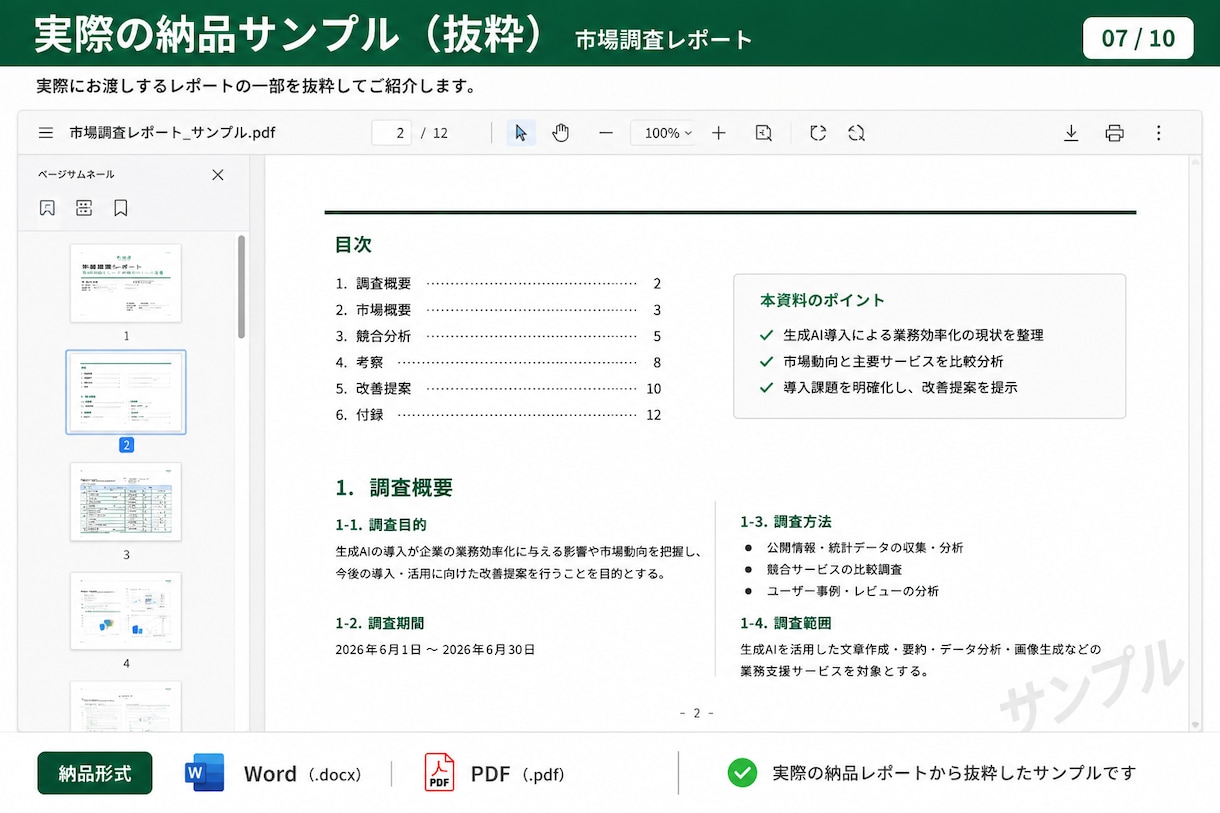Click the thumbnail panel scrollbar
Viewport: 1220px width, 813px height.
[x=241, y=287]
